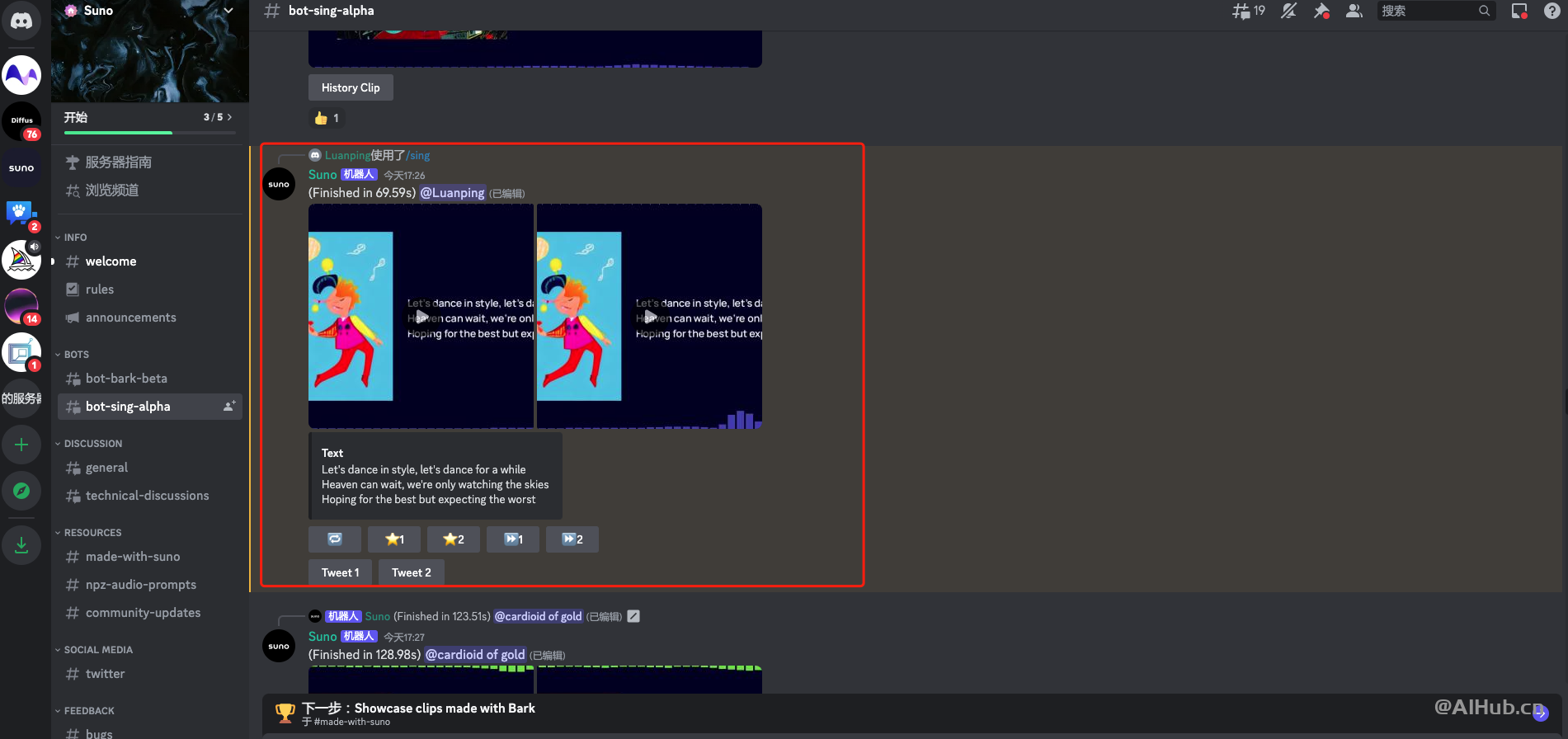Open pinned messages icon
This screenshot has width=1568, height=739.
click(x=1321, y=11)
